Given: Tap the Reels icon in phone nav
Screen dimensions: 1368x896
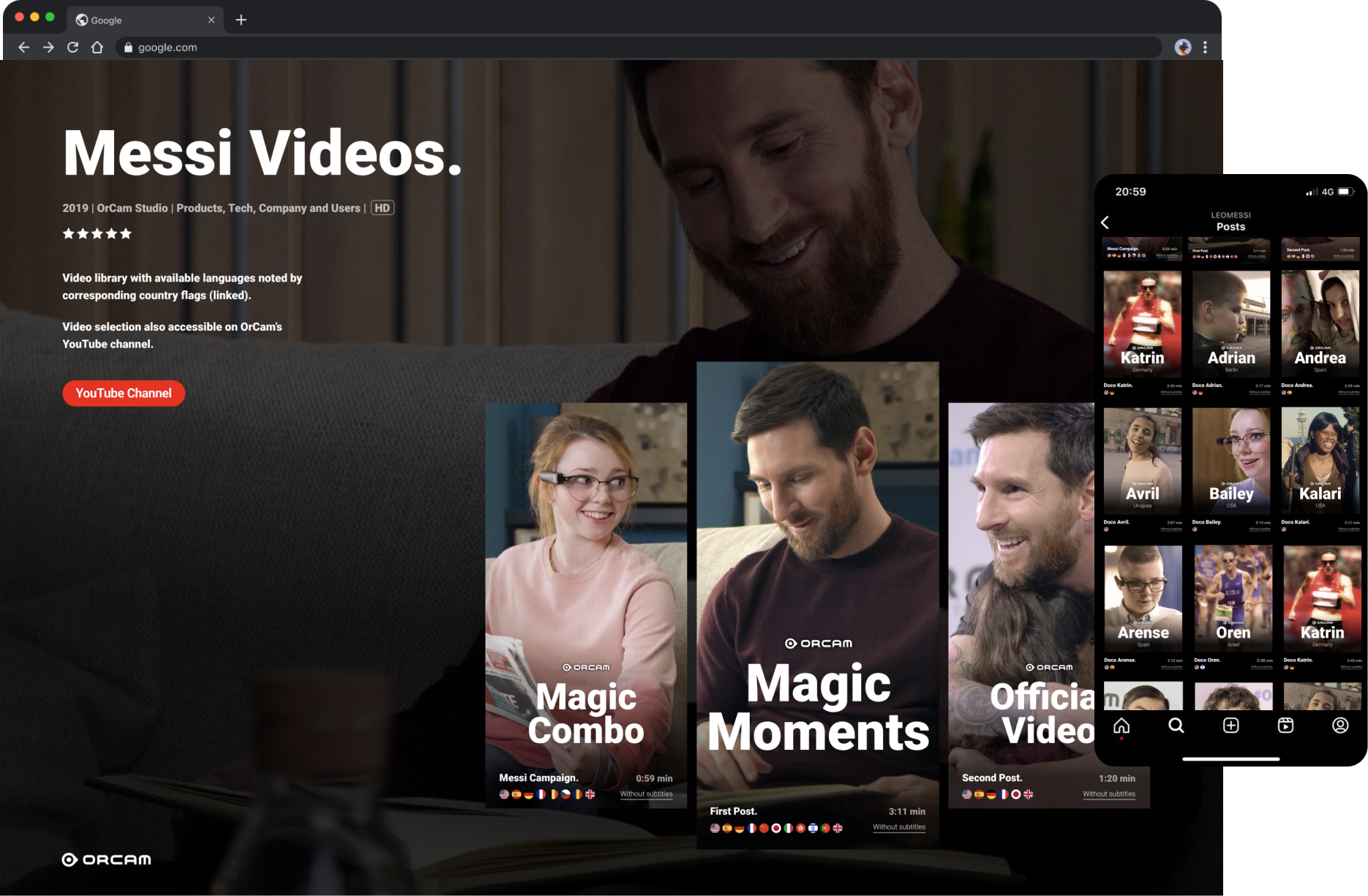Looking at the screenshot, I should pos(1286,726).
